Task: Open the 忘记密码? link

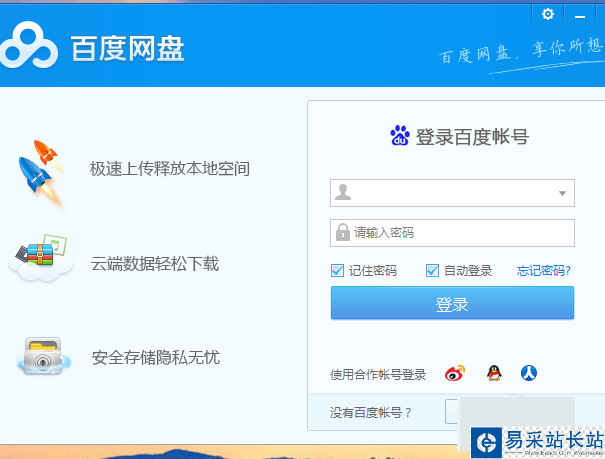Action: pyautogui.click(x=544, y=271)
